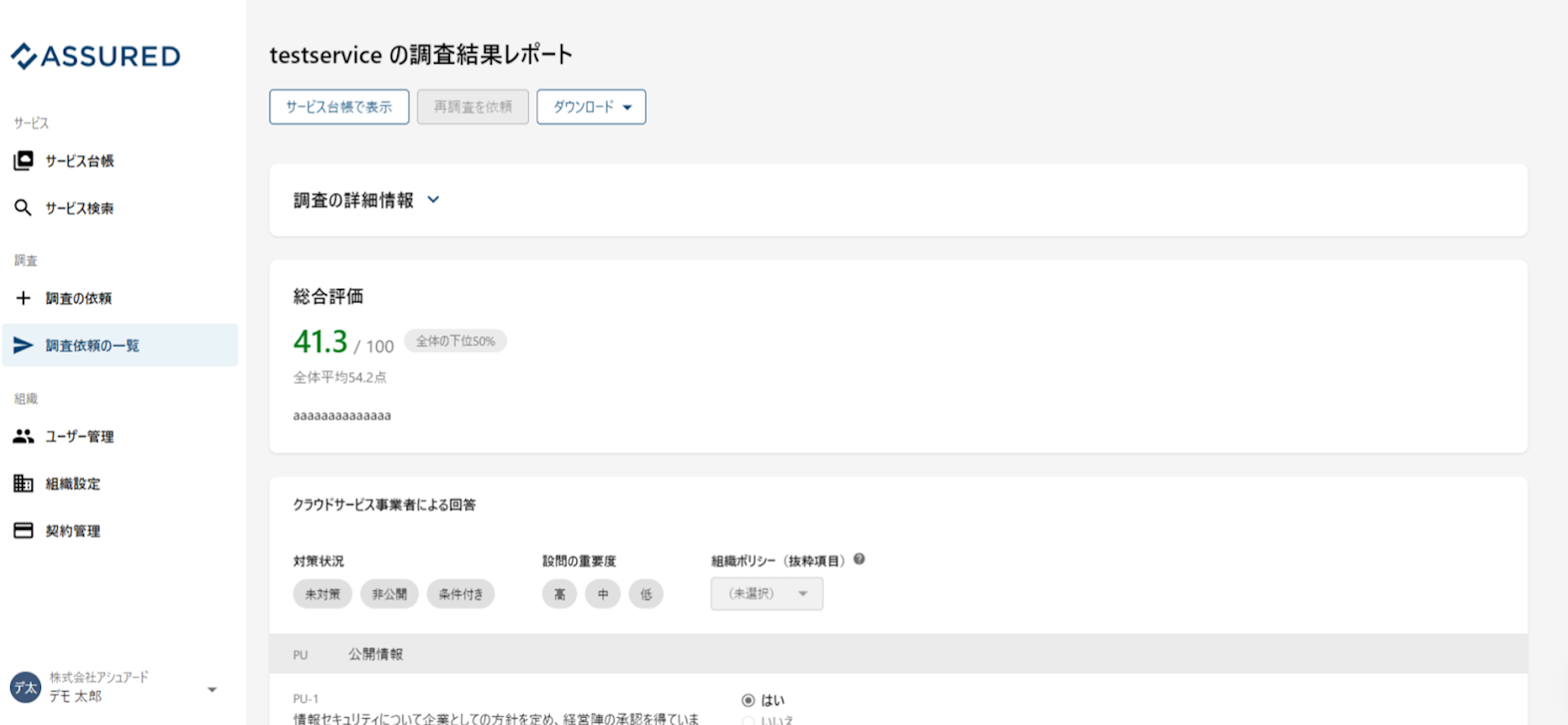Click the サービス台帳 stacked-image icon
The image size is (1568, 725).
click(x=23, y=161)
